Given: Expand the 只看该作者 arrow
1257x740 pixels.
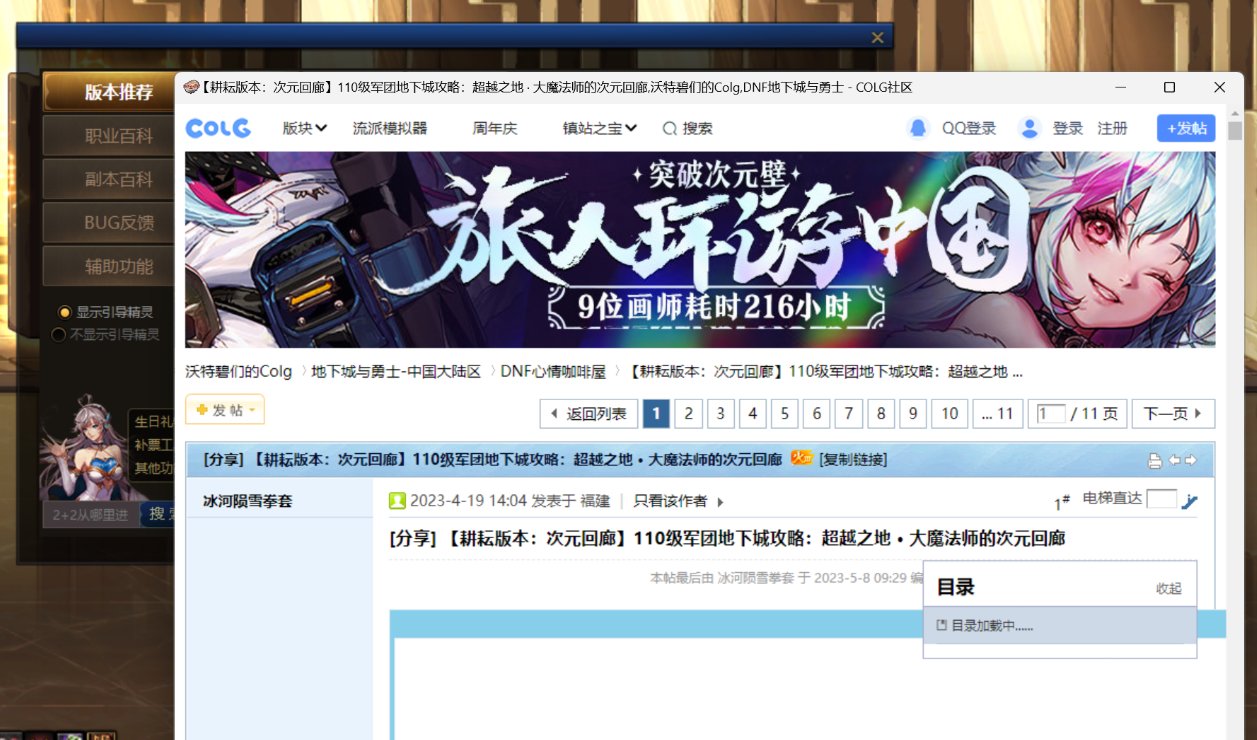Looking at the screenshot, I should point(720,502).
